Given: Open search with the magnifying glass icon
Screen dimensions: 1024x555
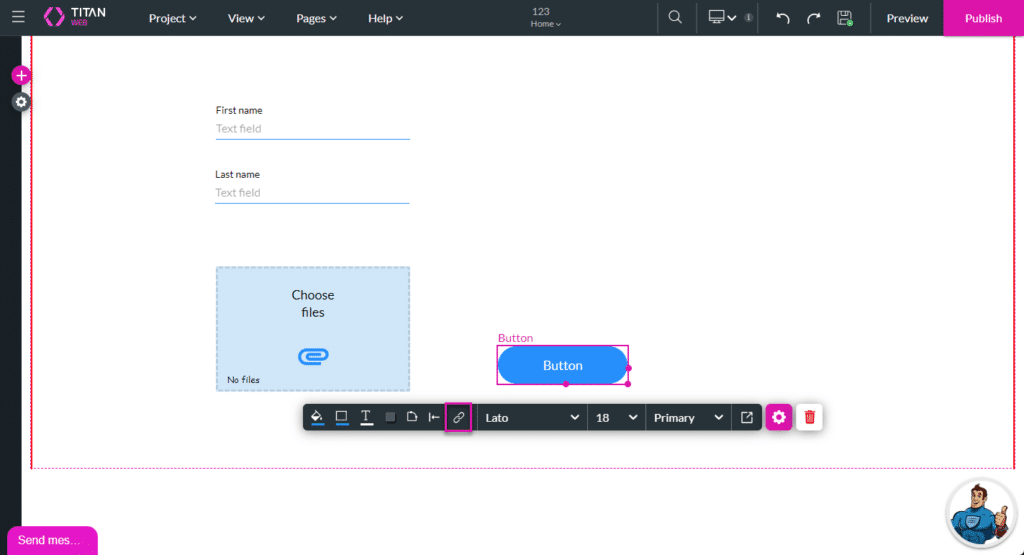Looking at the screenshot, I should pyautogui.click(x=675, y=18).
